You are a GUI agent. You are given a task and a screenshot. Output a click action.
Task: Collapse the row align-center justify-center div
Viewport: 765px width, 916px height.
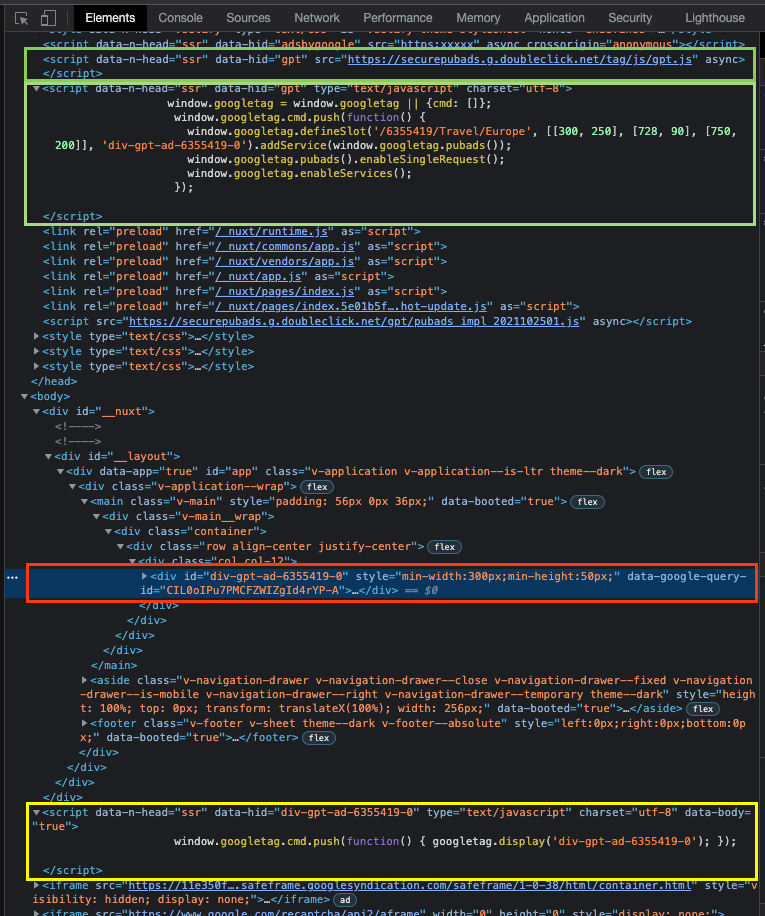point(121,547)
